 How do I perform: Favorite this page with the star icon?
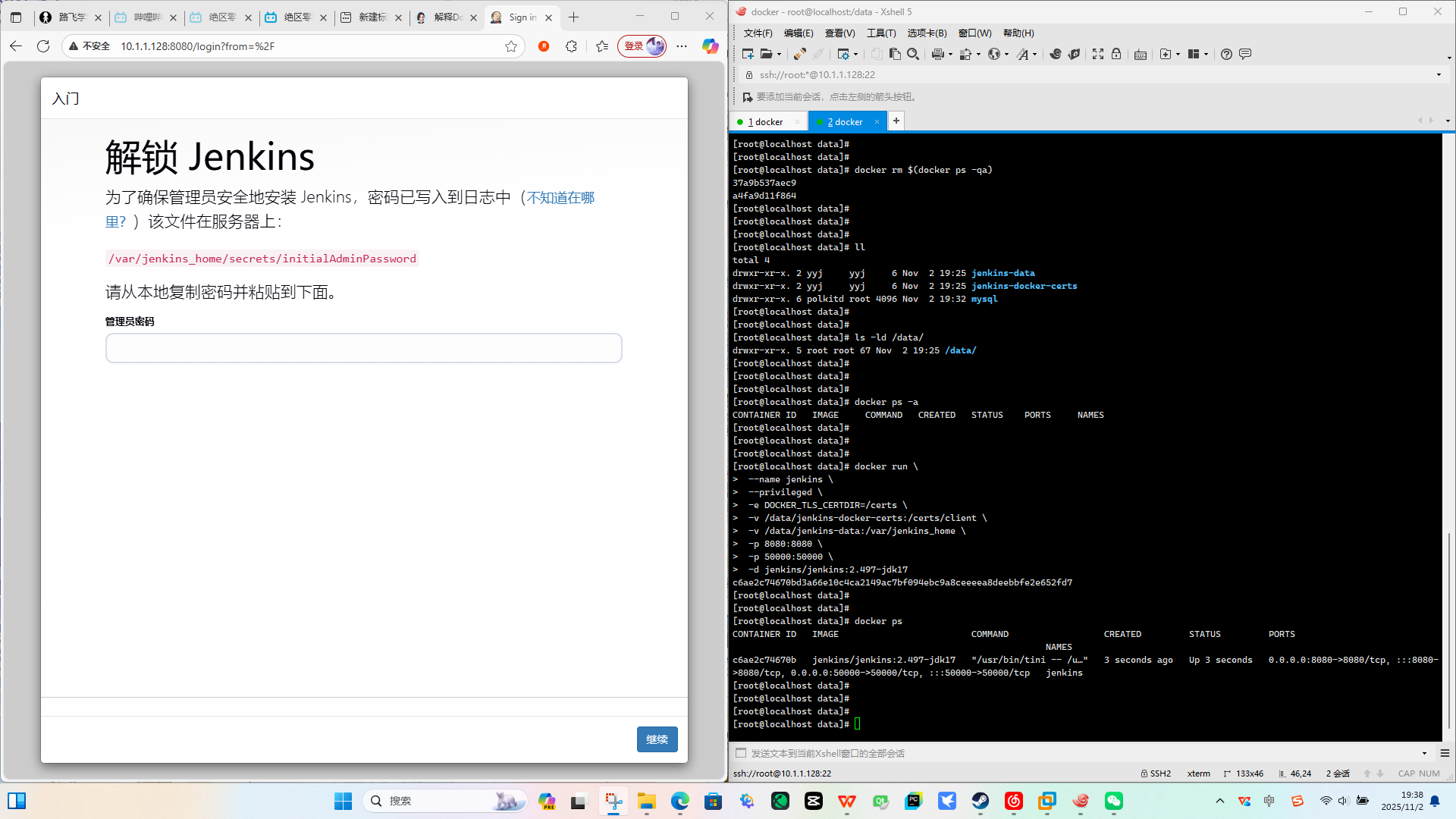511,46
